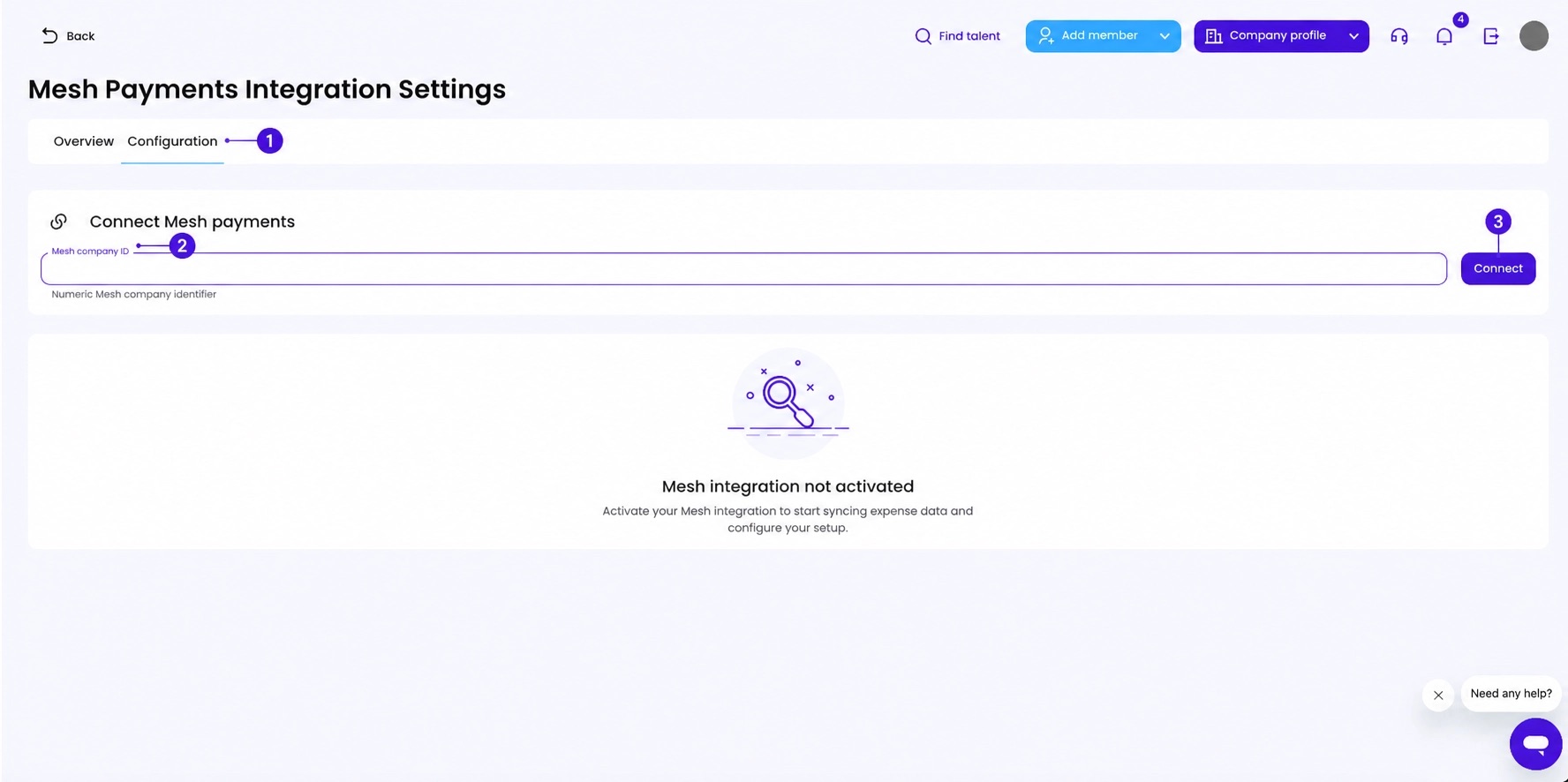Click the Connect button
Image resolution: width=1568 pixels, height=782 pixels.
pyautogui.click(x=1498, y=268)
